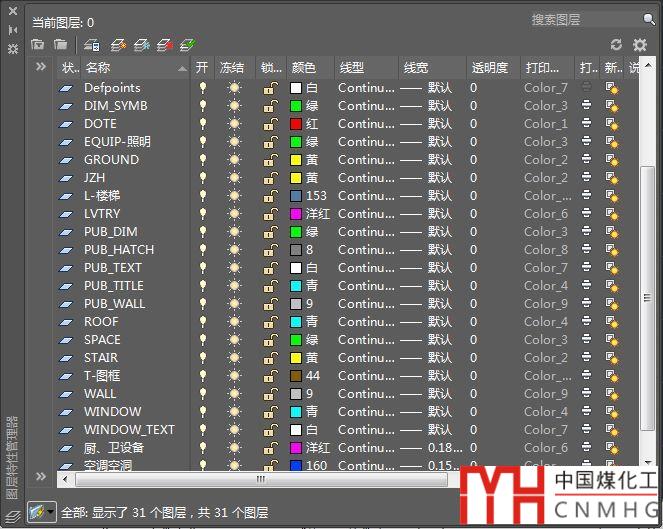Click plot icon for LVTRY layer
Viewport: 663px width, 529px height.
tap(586, 213)
